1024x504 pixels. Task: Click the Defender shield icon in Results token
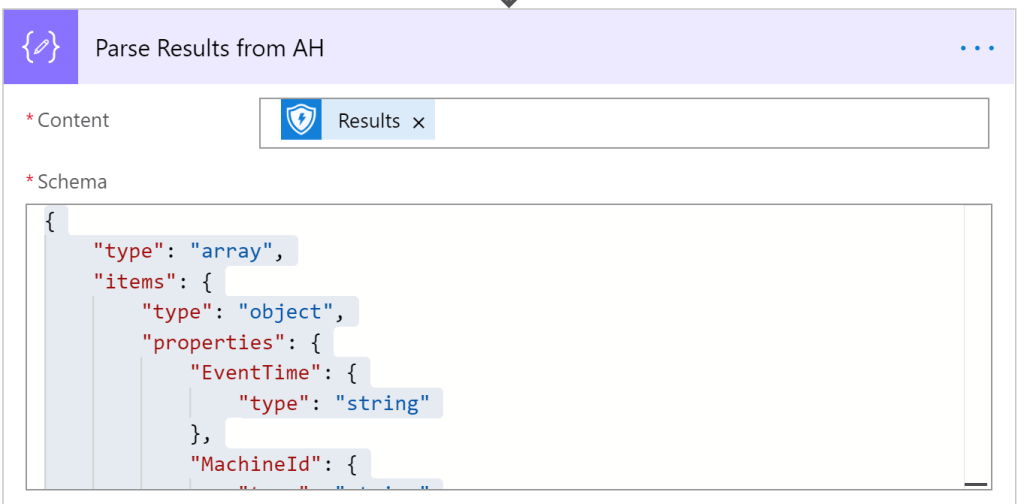click(x=301, y=121)
